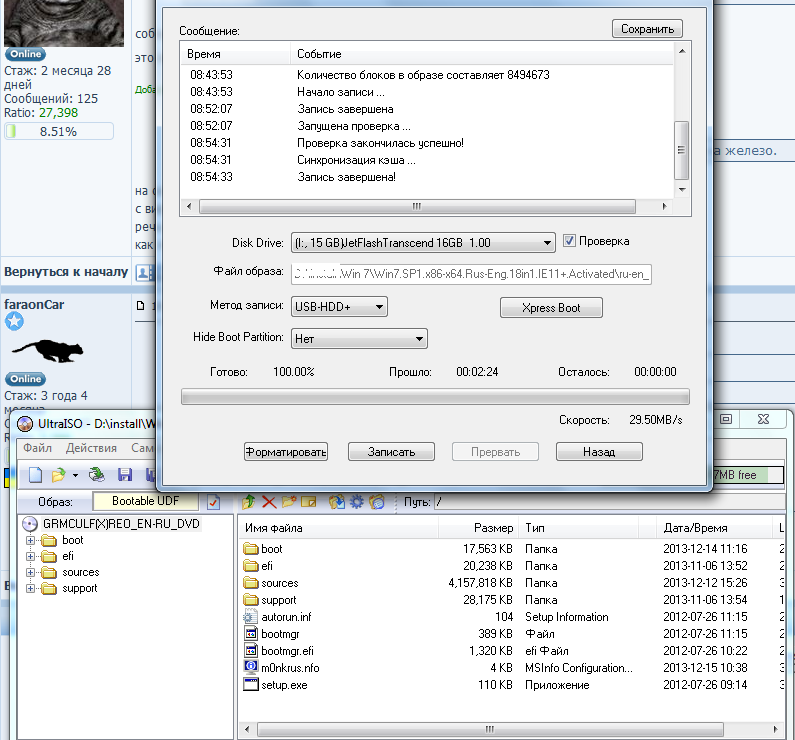Open the dropdown arrow beside the Open icon
Image resolution: width=795 pixels, height=740 pixels.
(x=76, y=475)
